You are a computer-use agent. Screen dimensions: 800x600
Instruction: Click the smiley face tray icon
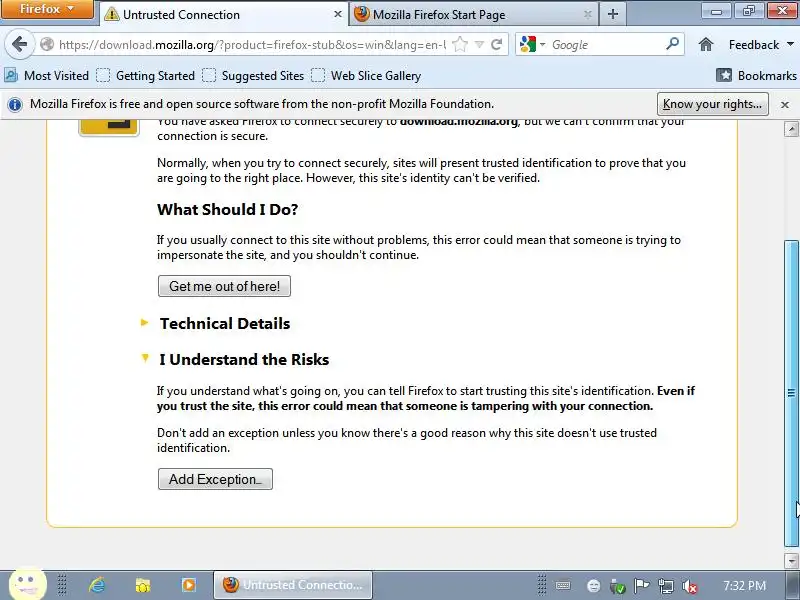tap(593, 586)
